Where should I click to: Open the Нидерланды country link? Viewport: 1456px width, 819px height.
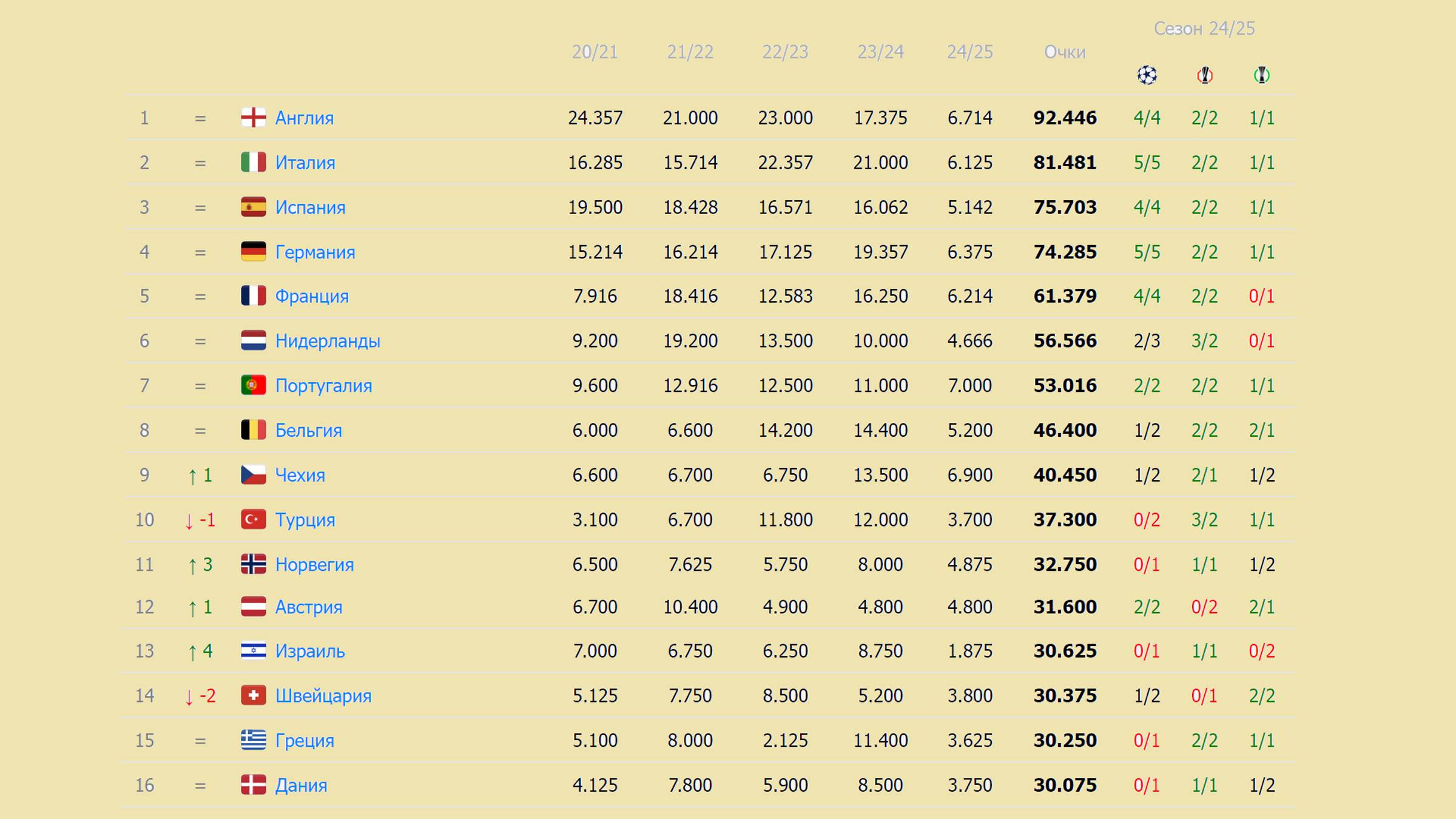(x=328, y=341)
